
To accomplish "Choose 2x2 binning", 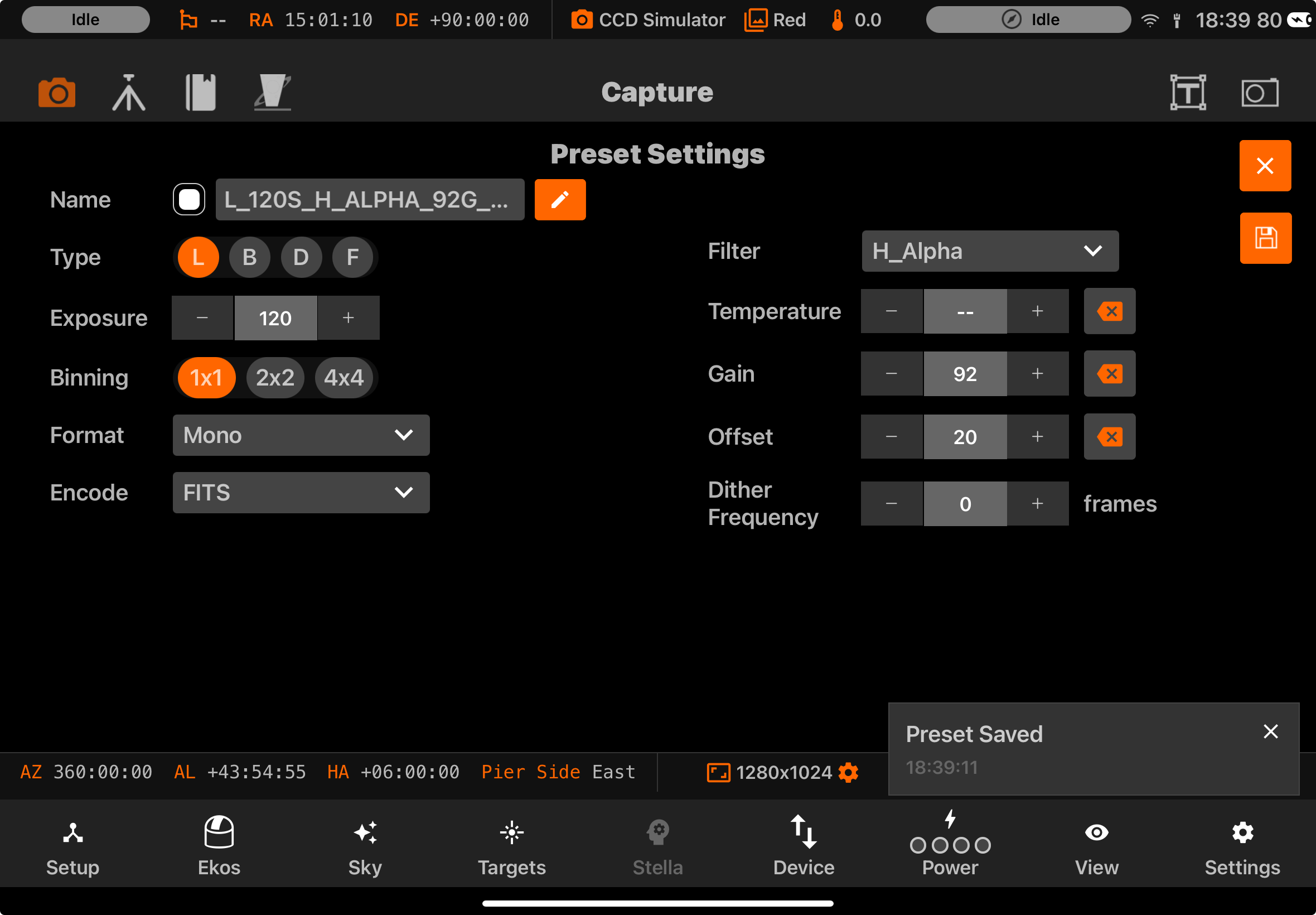I will [275, 378].
